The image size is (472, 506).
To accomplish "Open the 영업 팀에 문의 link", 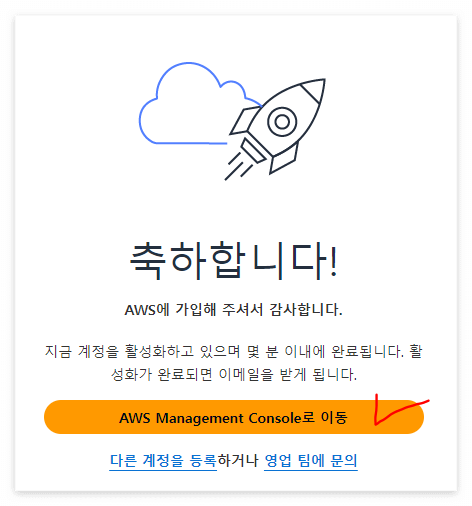I will point(311,461).
